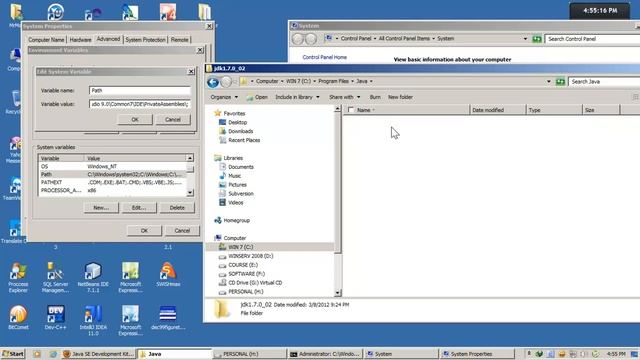Screen dimensions: 640x360
Task: Click Delete under System variables
Action: [177, 208]
